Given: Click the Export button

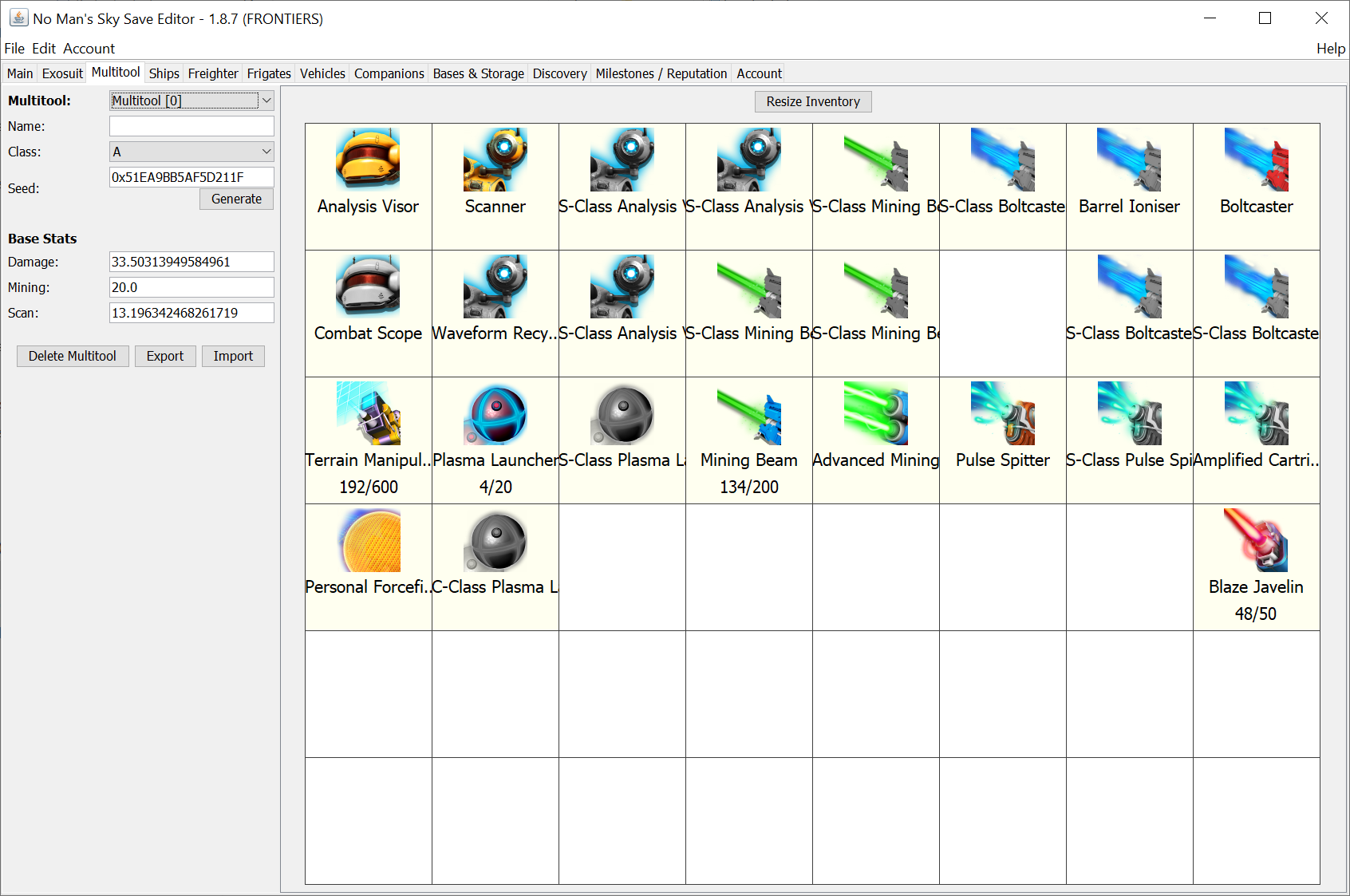Looking at the screenshot, I should [x=165, y=356].
